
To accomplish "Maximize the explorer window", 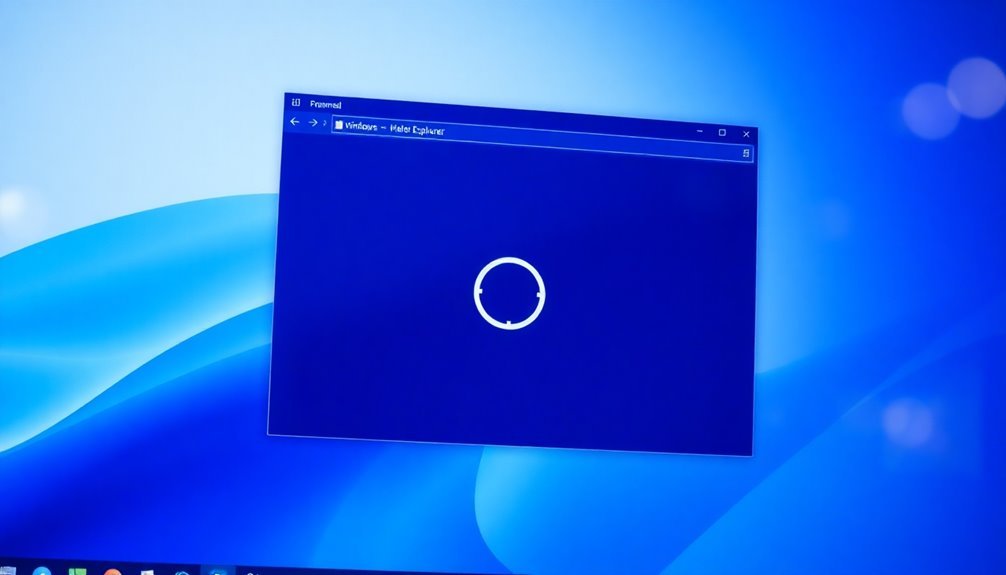I will tap(722, 132).
